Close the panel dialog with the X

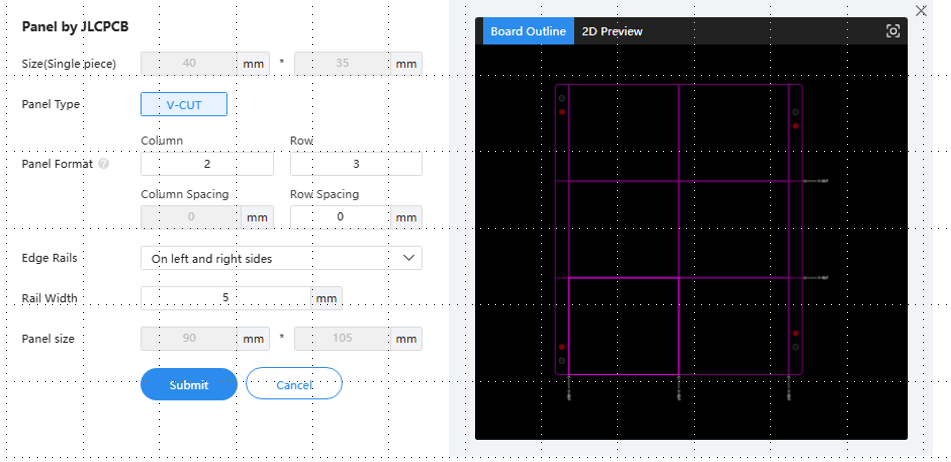click(x=921, y=10)
